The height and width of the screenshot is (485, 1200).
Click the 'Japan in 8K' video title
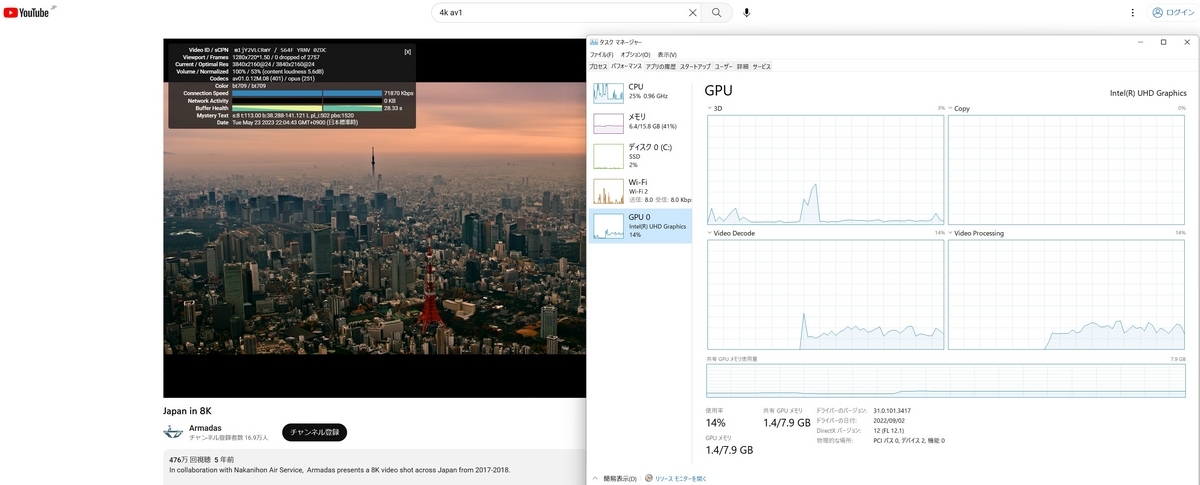point(187,410)
